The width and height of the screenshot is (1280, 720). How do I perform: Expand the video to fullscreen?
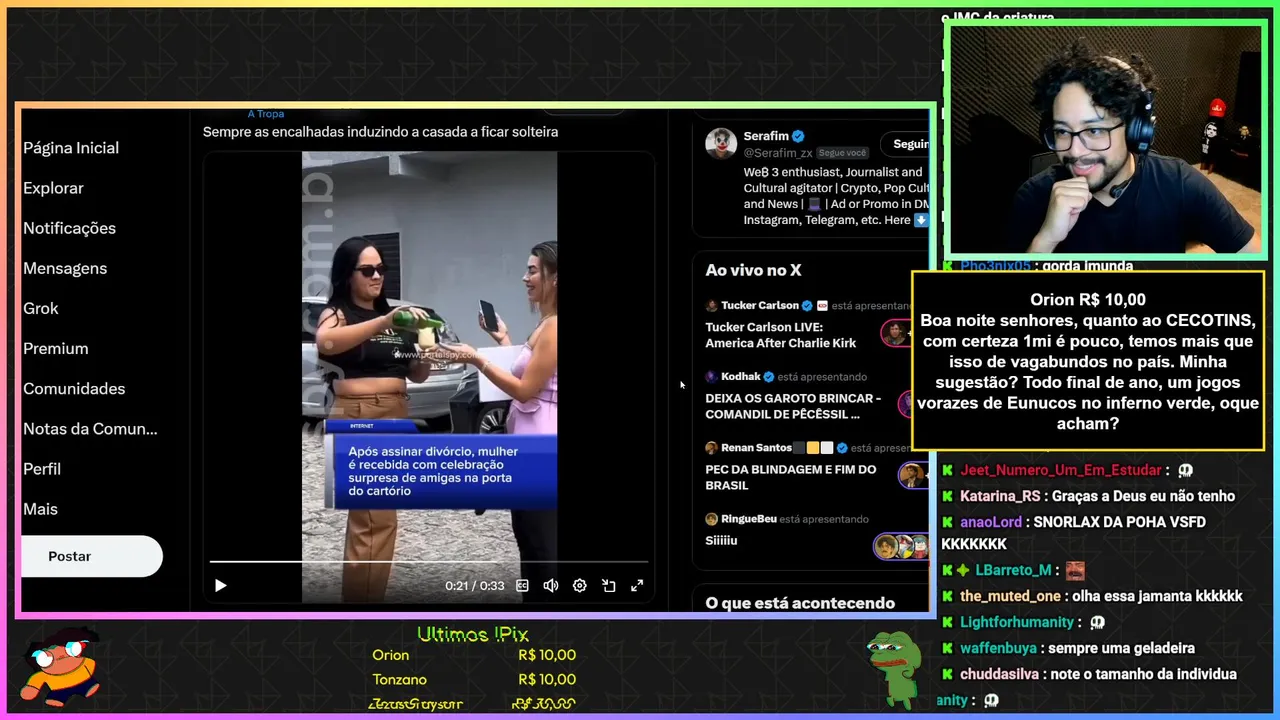pos(637,586)
